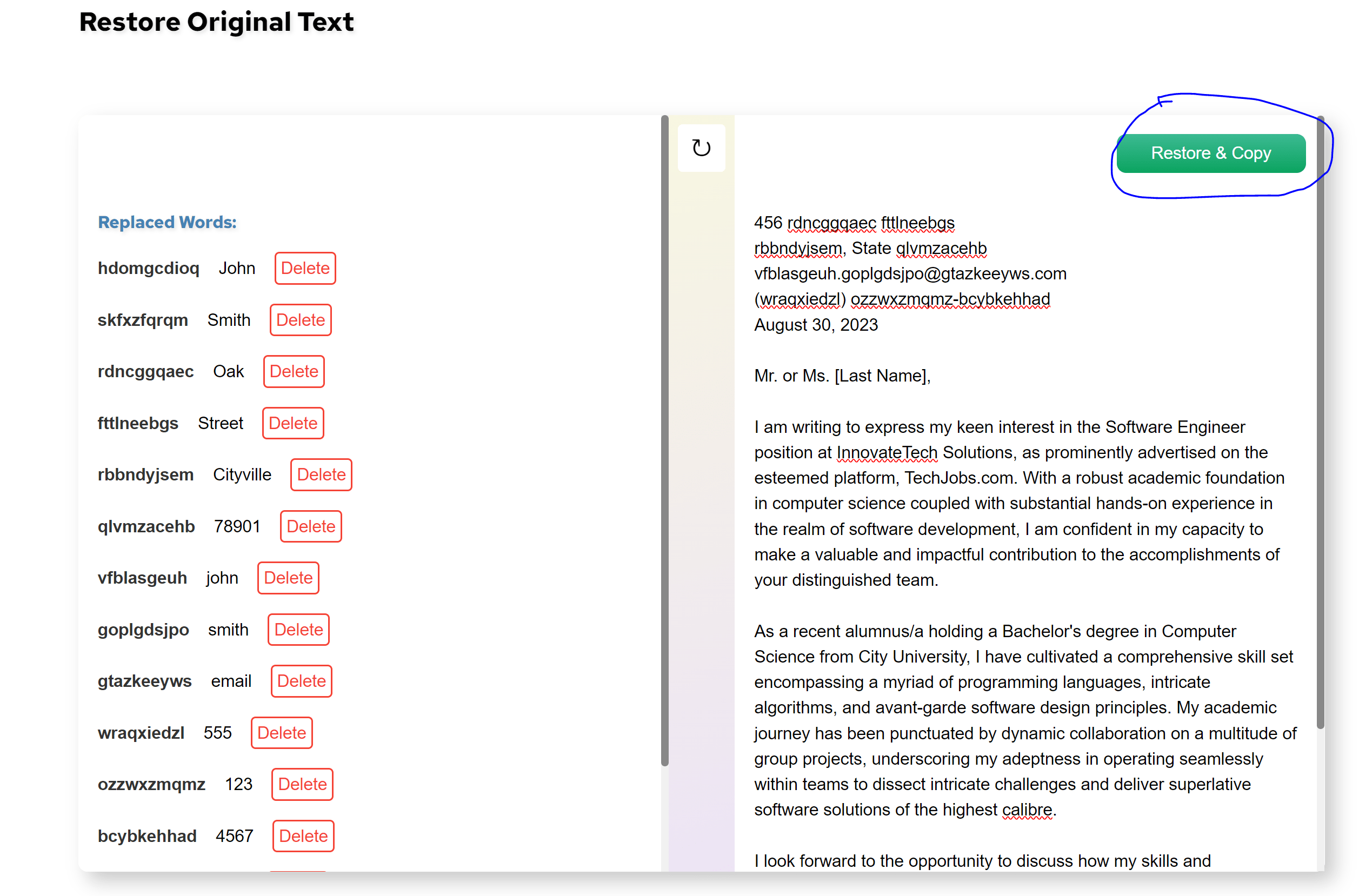1359x896 pixels.
Task: Click the right text panel scrollbar
Action: coord(1320,423)
